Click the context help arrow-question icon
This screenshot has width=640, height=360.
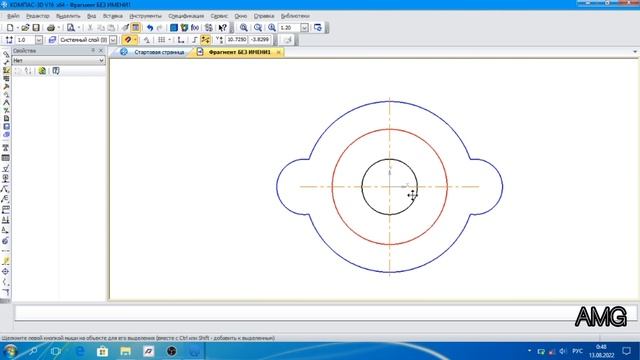[222, 28]
